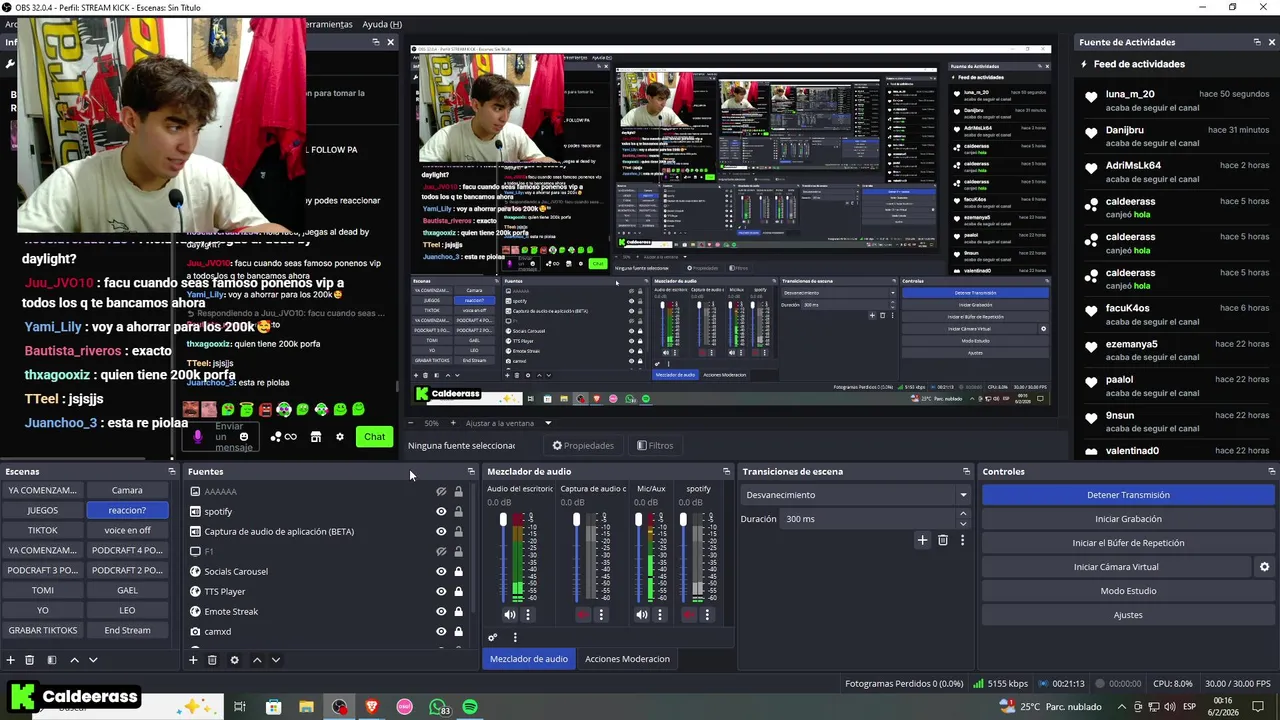Viewport: 1280px width, 720px height.
Task: Move source down in Fuentes toolbar
Action: click(x=276, y=660)
